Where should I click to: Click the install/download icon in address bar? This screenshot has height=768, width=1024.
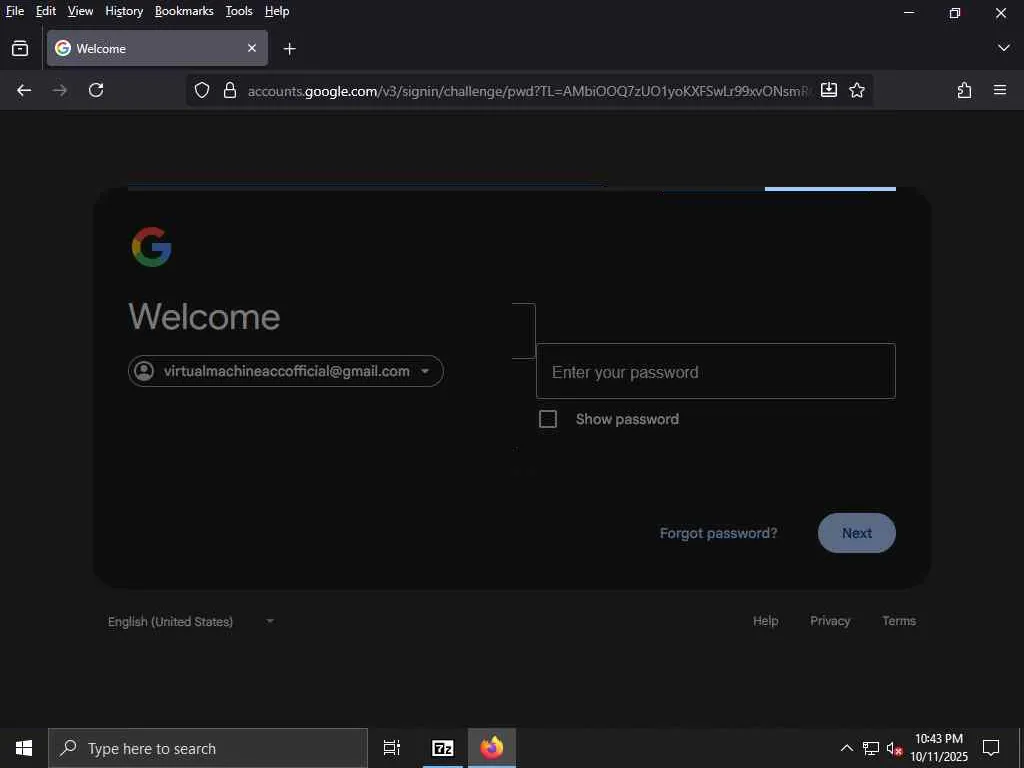pyautogui.click(x=829, y=90)
